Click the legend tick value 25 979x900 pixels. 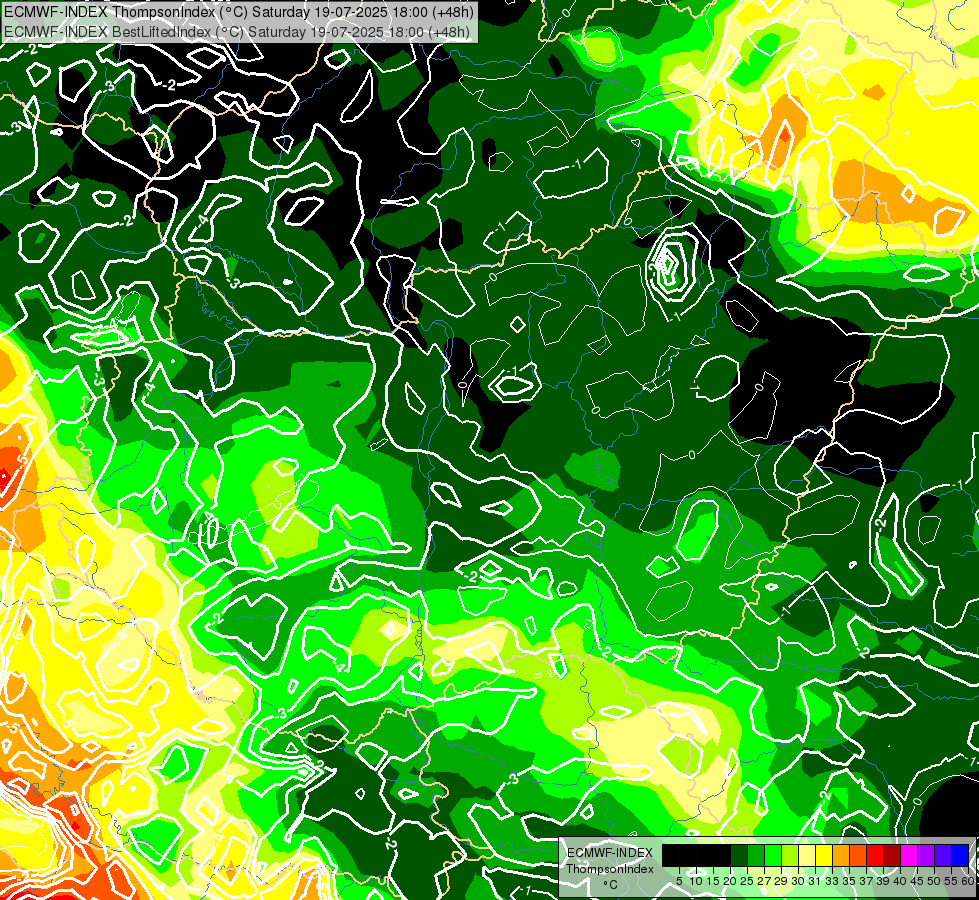[x=747, y=881]
